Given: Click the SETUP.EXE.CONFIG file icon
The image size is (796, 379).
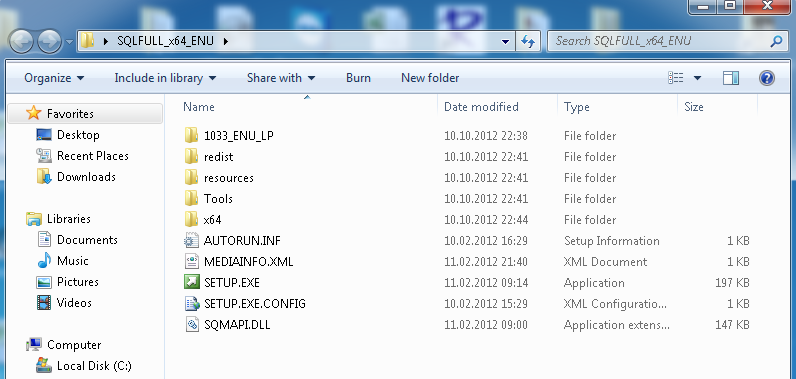Looking at the screenshot, I should tap(191, 303).
